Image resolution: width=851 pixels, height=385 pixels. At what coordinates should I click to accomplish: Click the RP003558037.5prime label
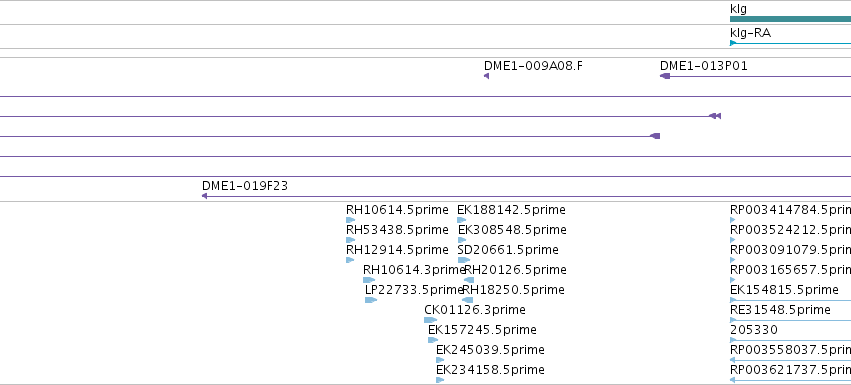[790, 350]
